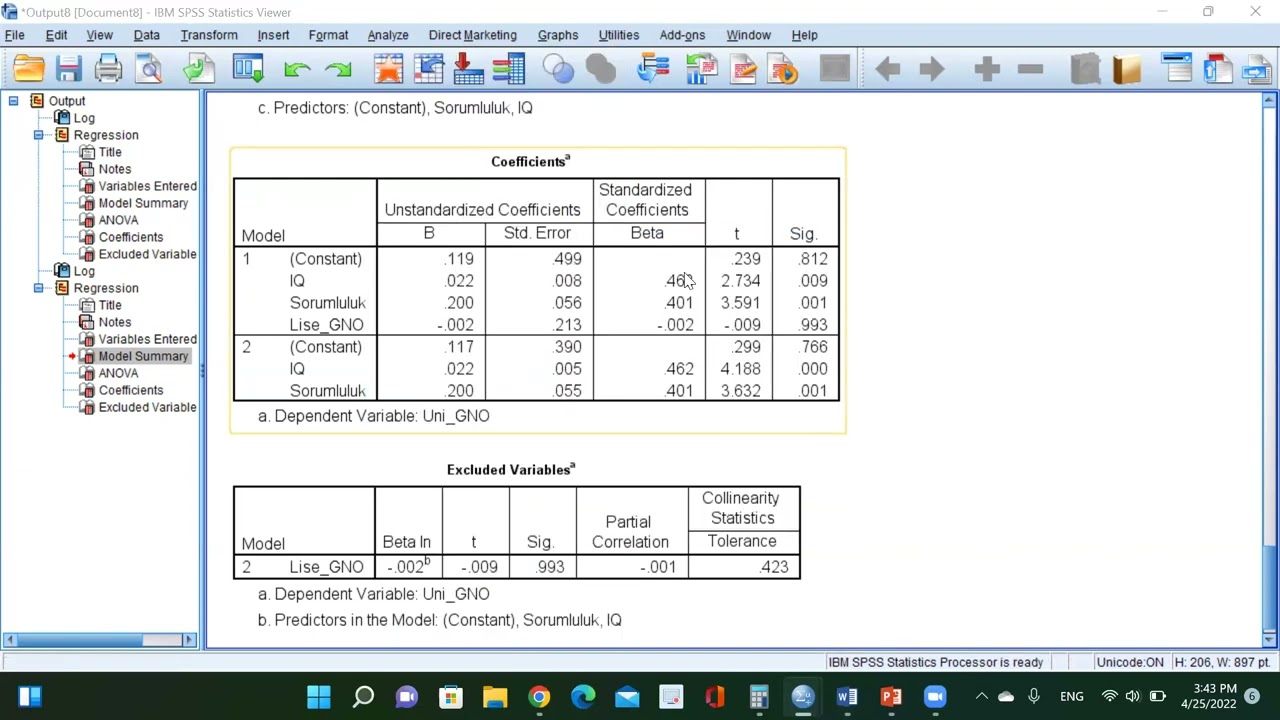Click the Go to Data toolbar icon
The image size is (1280, 720).
pos(388,69)
